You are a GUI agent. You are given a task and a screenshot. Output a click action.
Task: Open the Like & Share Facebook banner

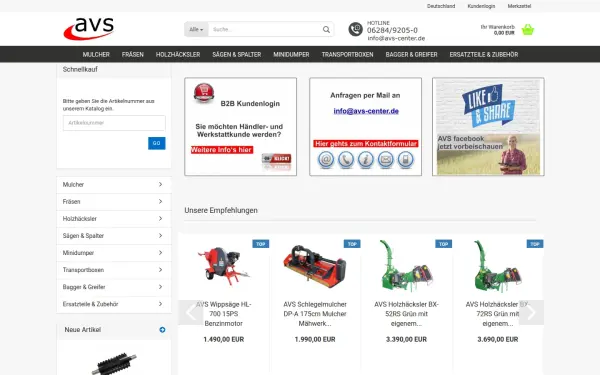(x=488, y=127)
